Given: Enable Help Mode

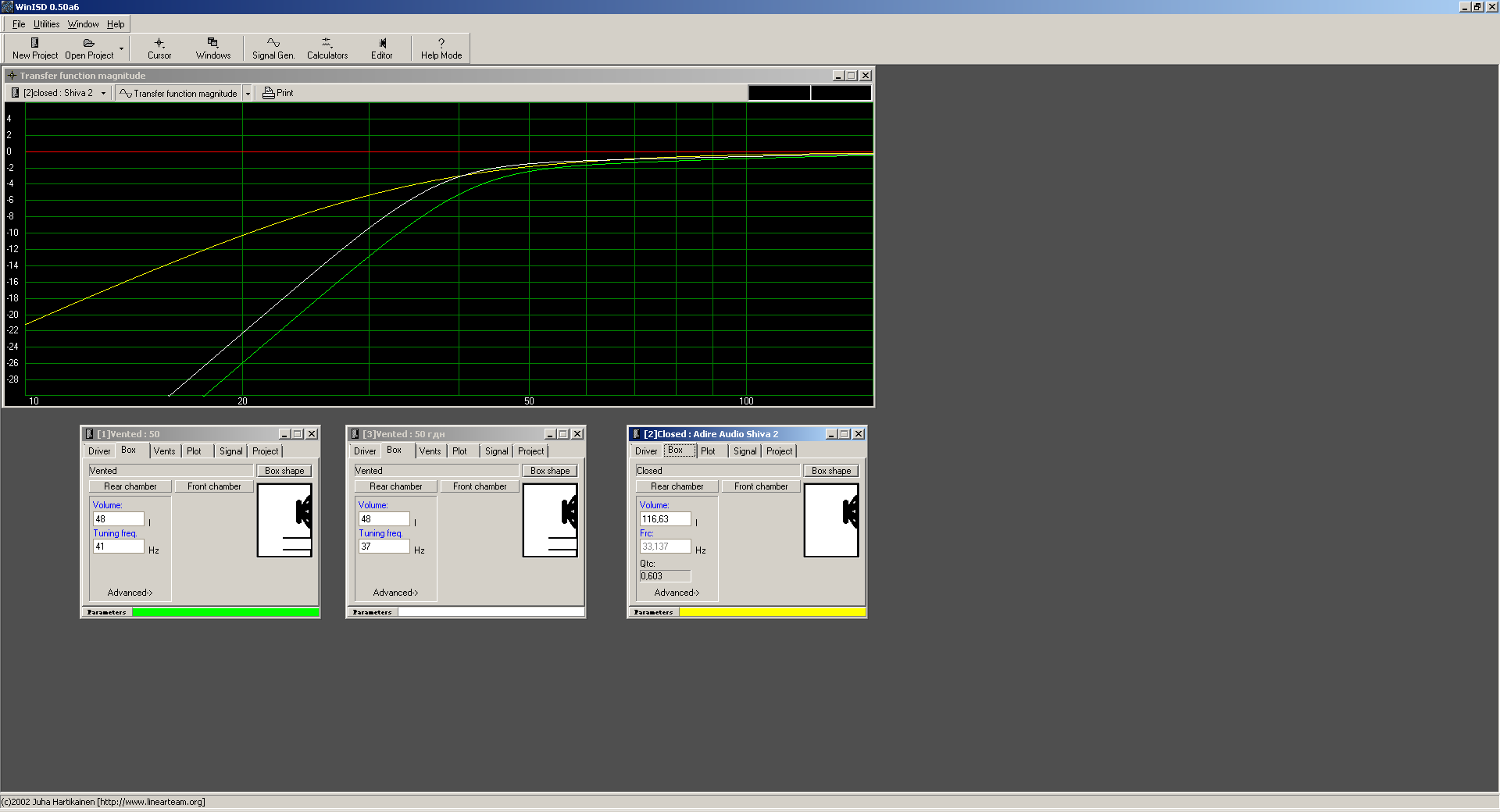Looking at the screenshot, I should coord(441,44).
